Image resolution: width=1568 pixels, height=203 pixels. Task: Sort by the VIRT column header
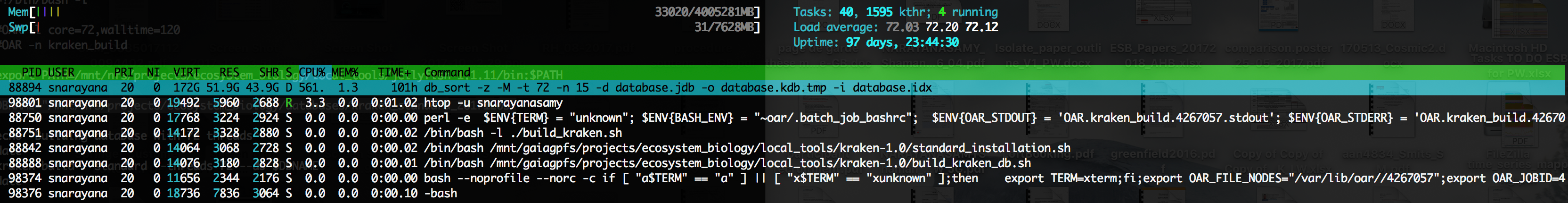186,73
